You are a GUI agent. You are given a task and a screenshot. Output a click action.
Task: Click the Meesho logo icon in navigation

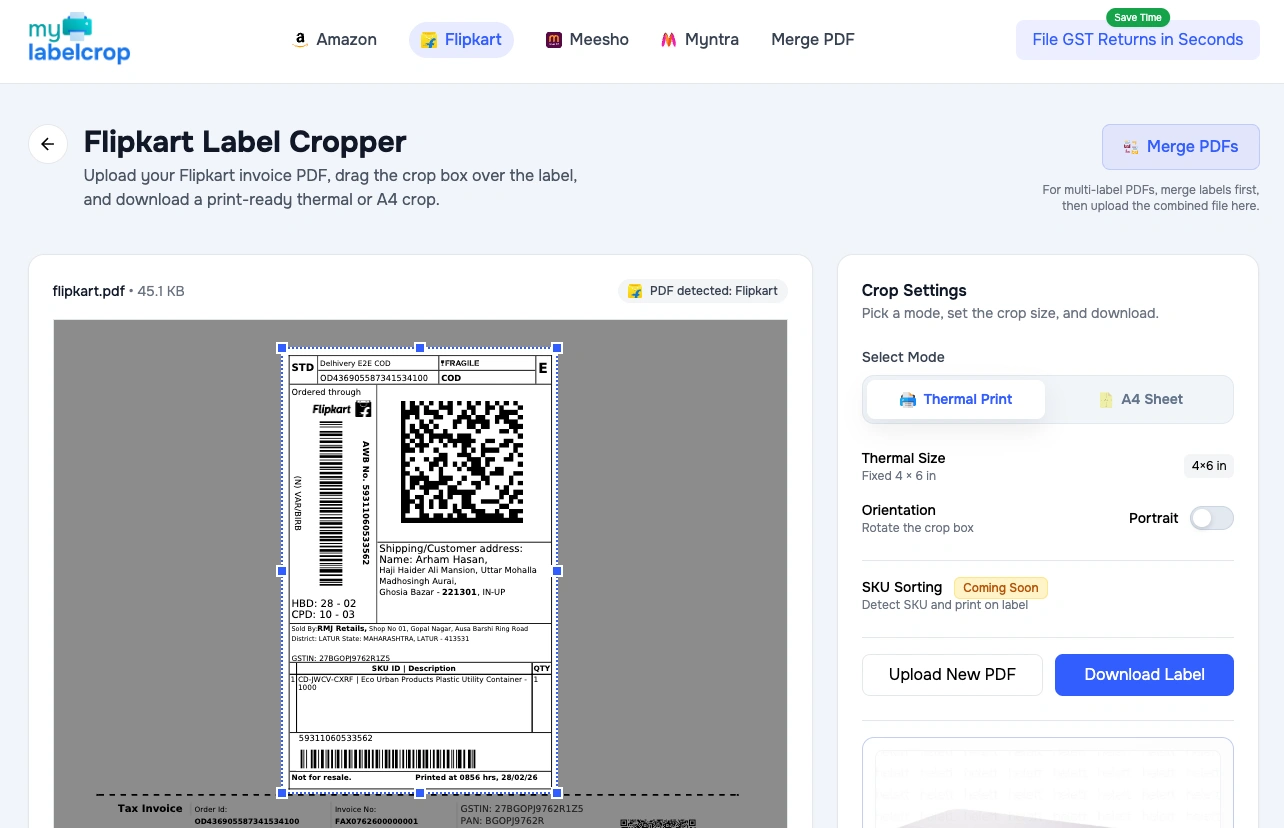[554, 40]
